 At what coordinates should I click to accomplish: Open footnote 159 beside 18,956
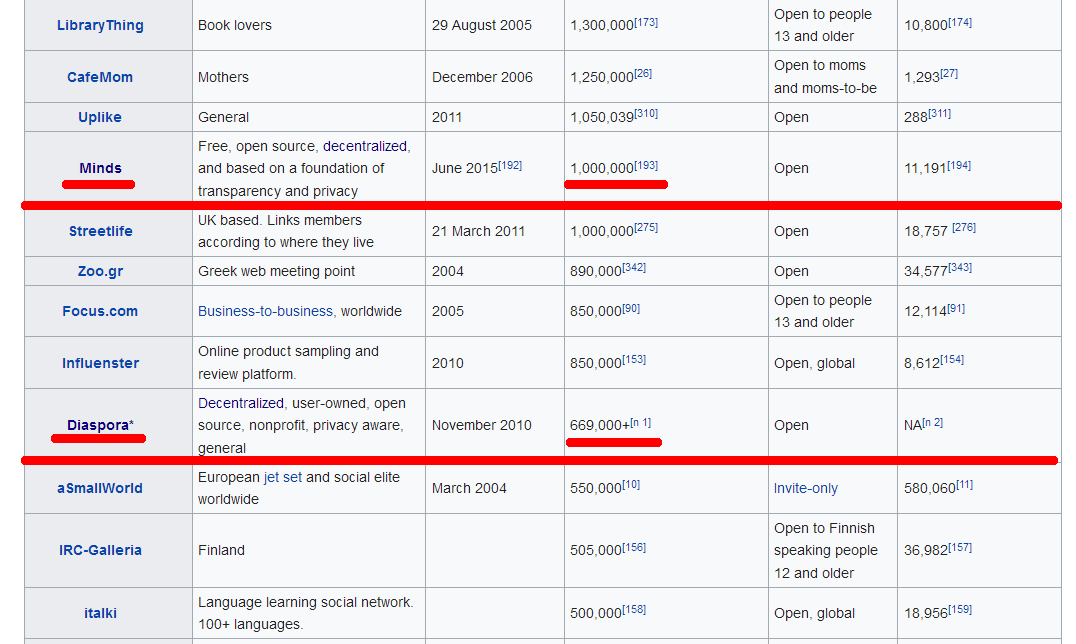(x=960, y=609)
